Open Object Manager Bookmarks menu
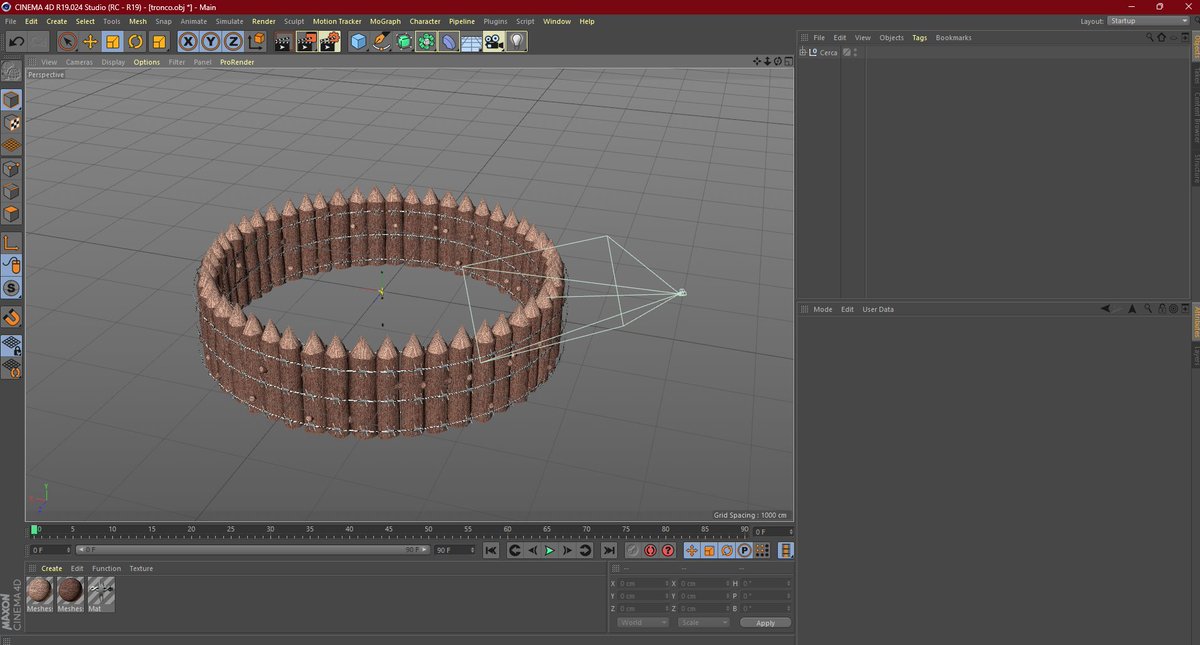This screenshot has height=645, width=1200. [953, 38]
